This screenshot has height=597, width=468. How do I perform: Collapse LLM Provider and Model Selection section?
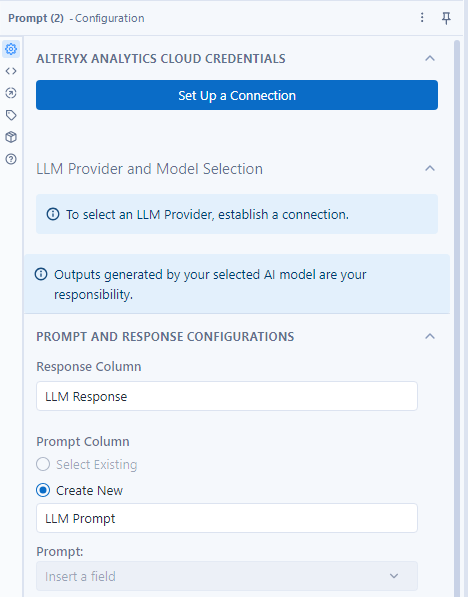(x=430, y=168)
